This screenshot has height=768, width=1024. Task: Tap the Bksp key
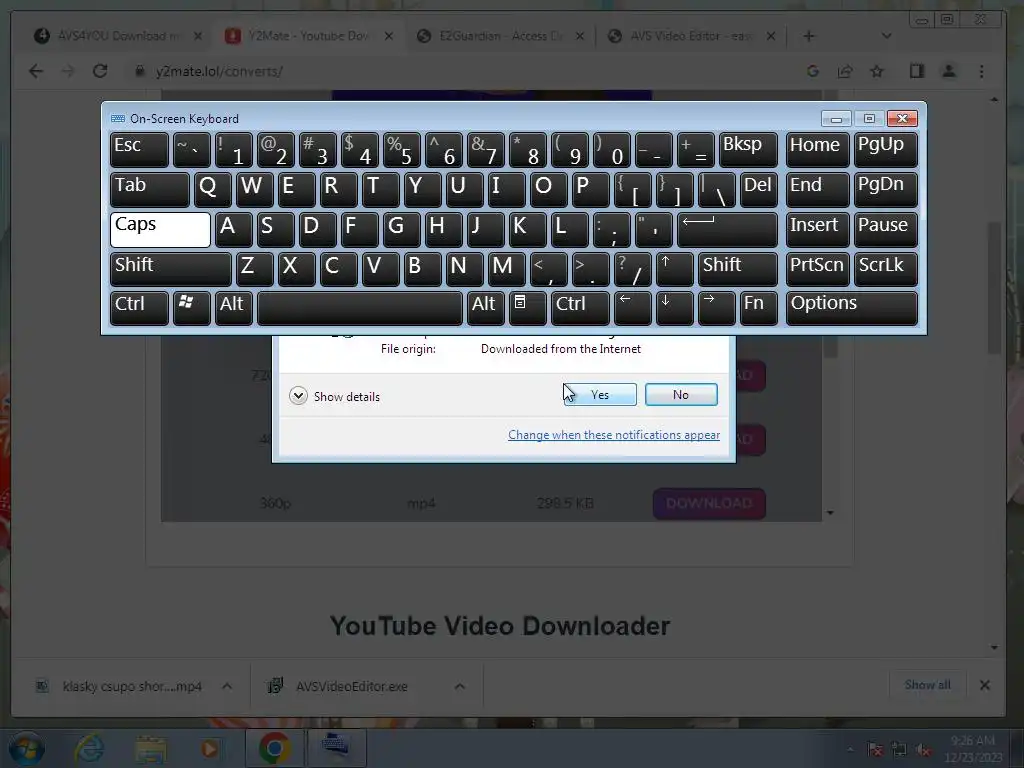748,150
